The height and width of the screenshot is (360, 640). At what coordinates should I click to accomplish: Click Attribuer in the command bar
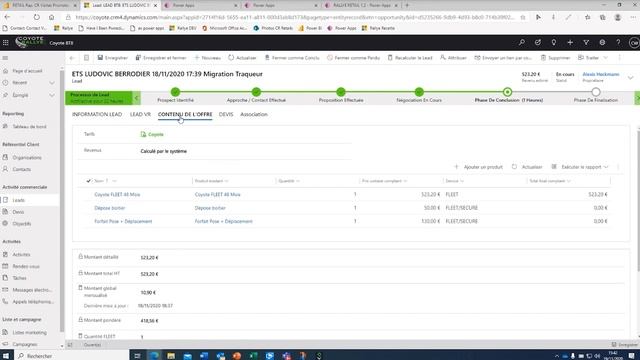453,58
